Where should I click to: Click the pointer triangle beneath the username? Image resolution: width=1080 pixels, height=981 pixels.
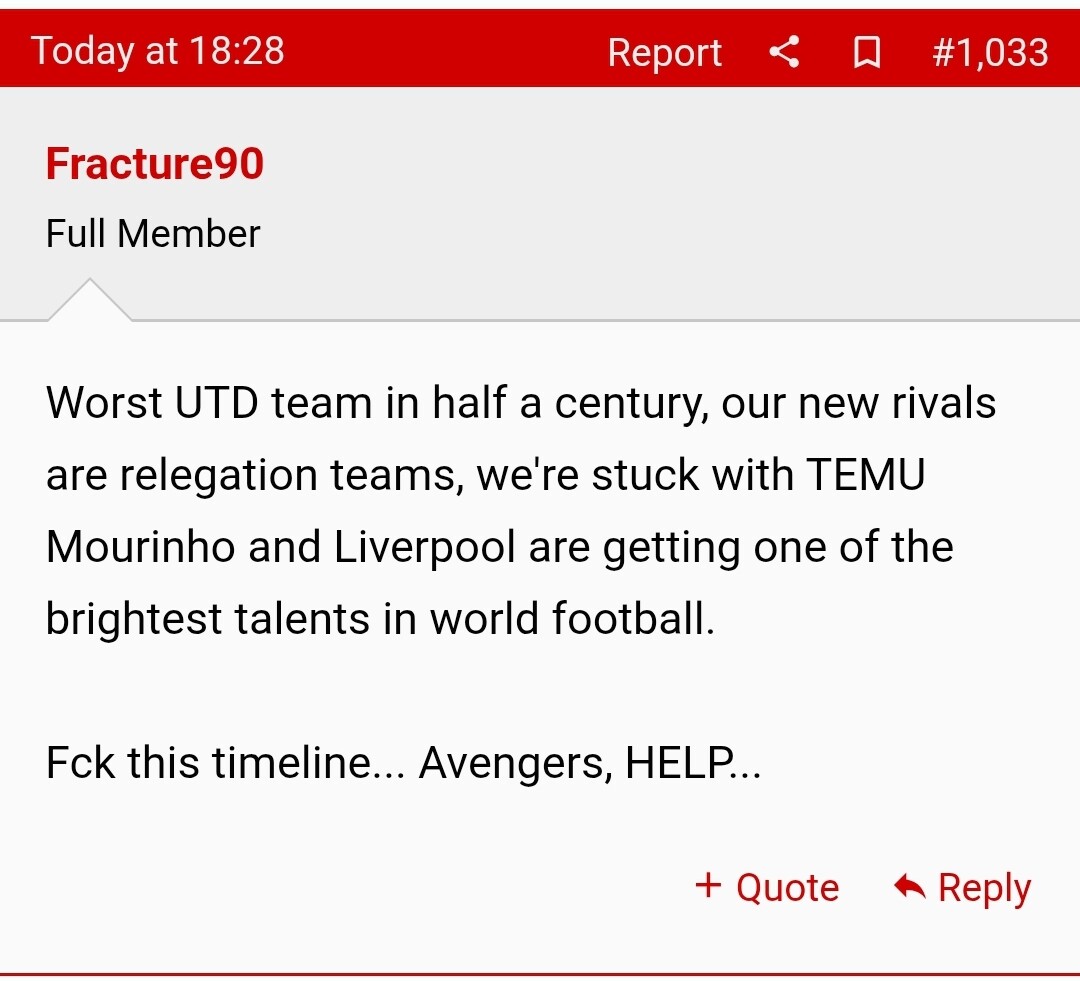pos(90,300)
